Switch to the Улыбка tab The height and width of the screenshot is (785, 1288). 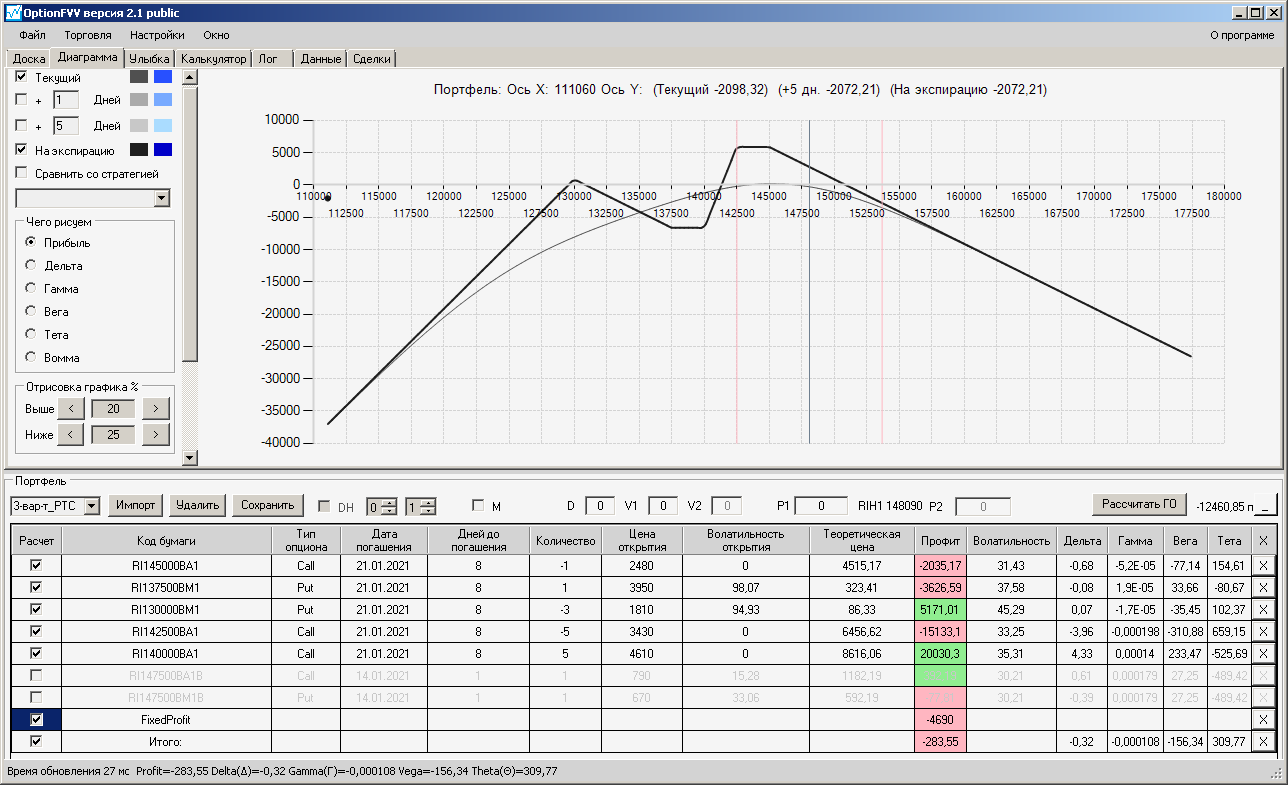click(149, 59)
